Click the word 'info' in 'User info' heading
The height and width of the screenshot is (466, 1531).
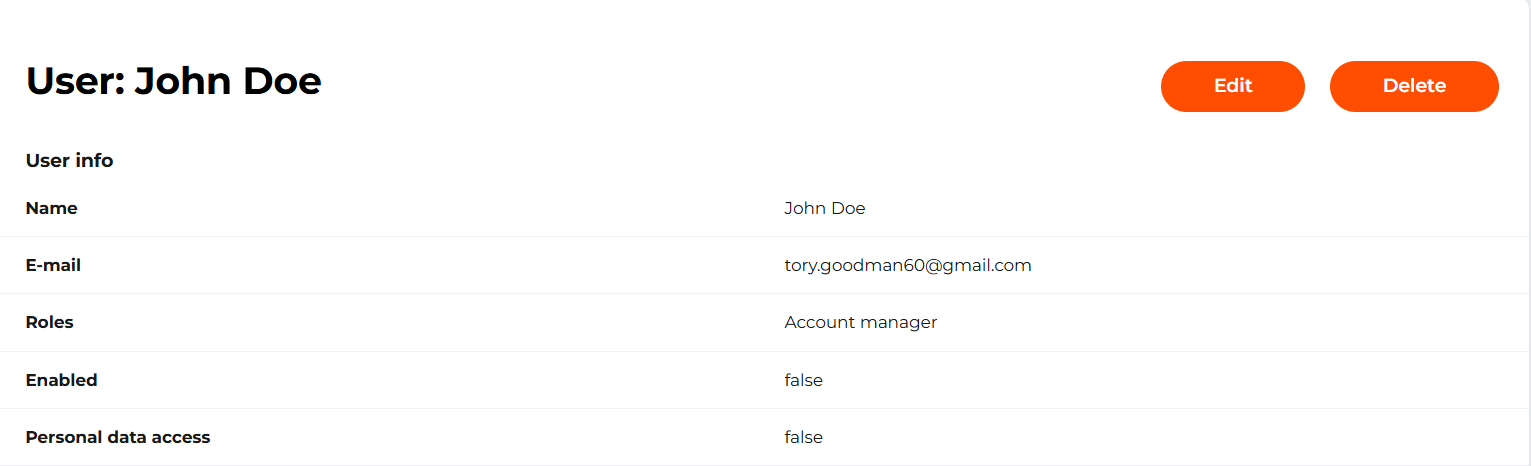[x=94, y=160]
